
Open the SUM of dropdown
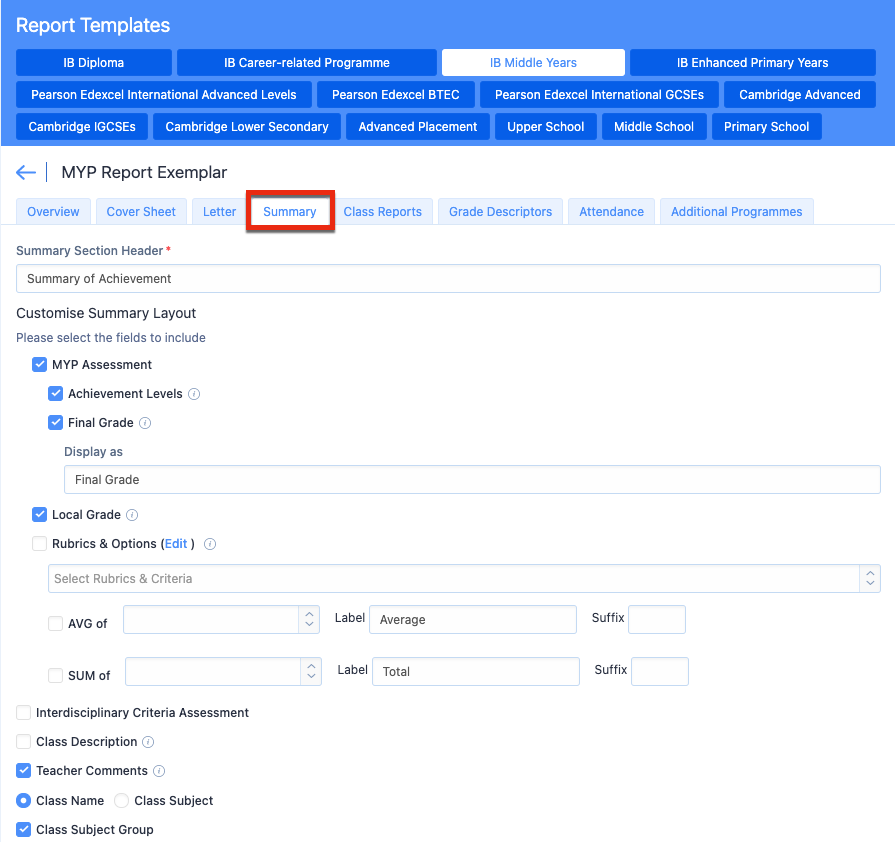(x=223, y=672)
